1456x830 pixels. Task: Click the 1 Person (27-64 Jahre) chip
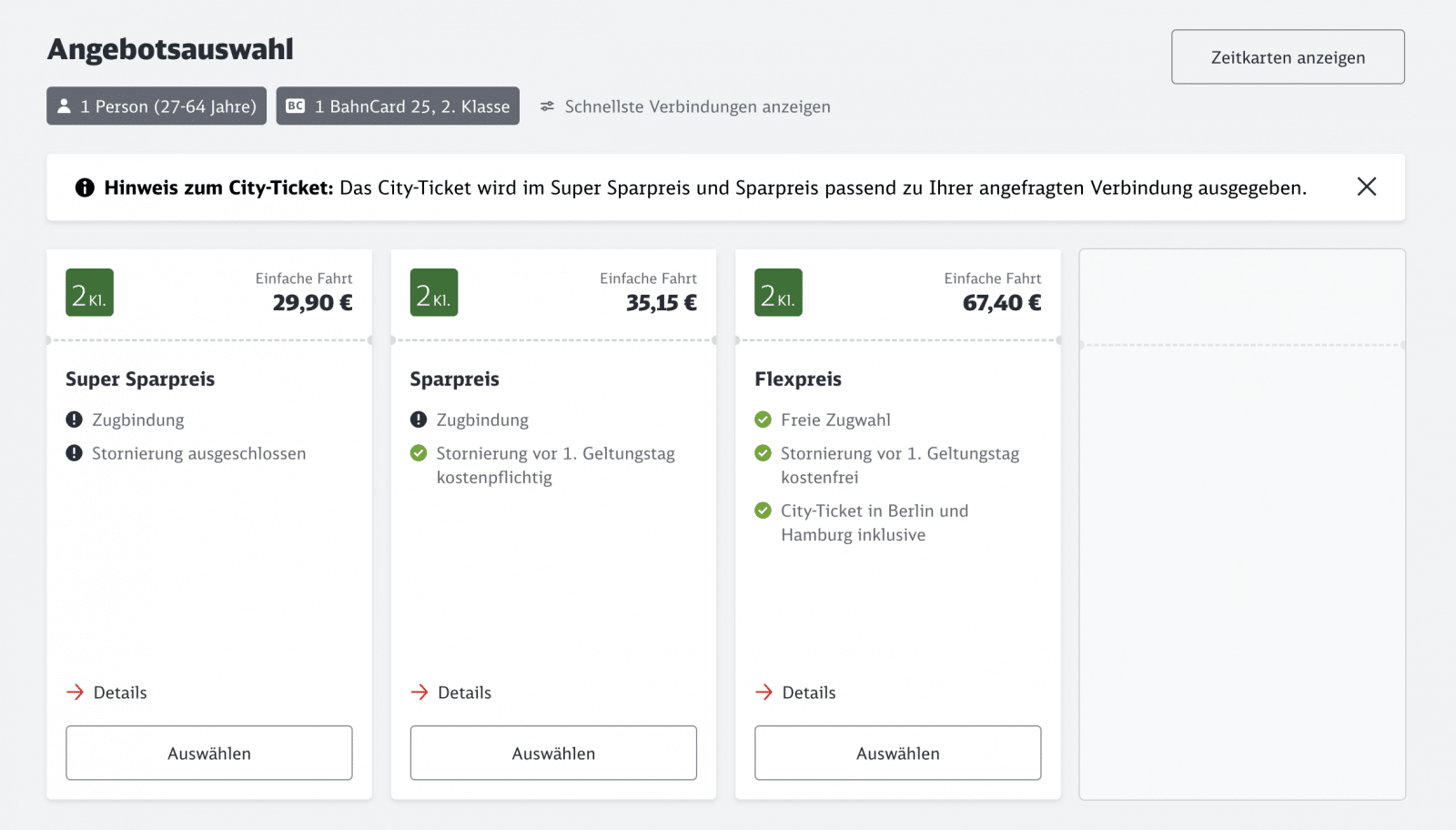(x=156, y=106)
